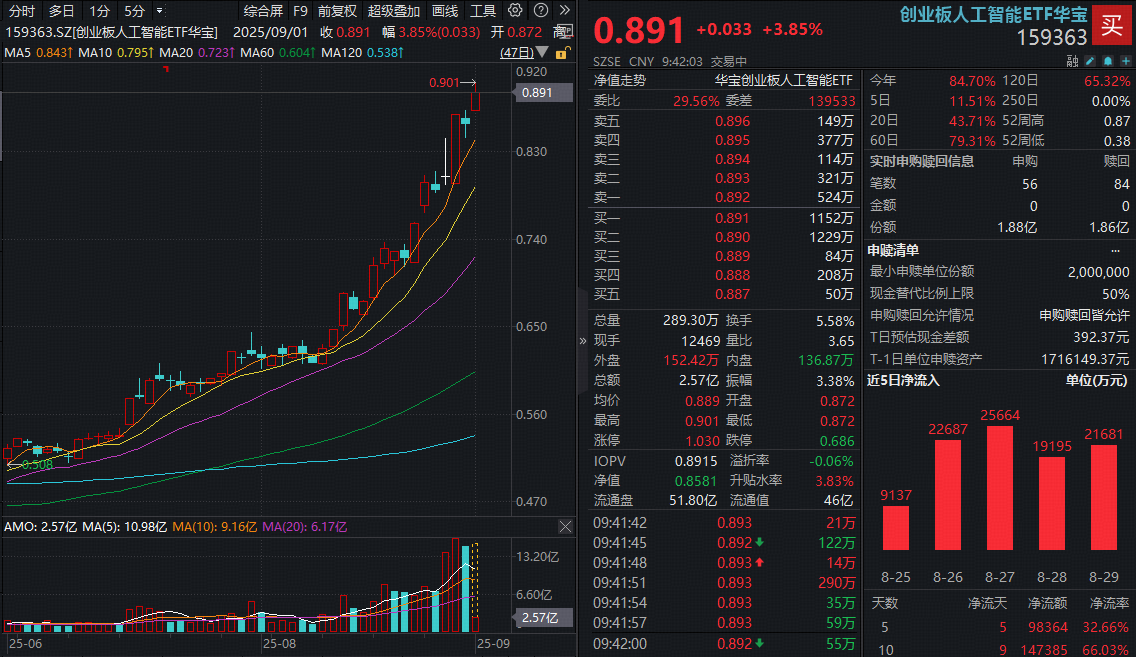Viewport: 1136px width, 657px height.
Task: Toggle 超级叠加 overlay mode
Action: pos(393,11)
